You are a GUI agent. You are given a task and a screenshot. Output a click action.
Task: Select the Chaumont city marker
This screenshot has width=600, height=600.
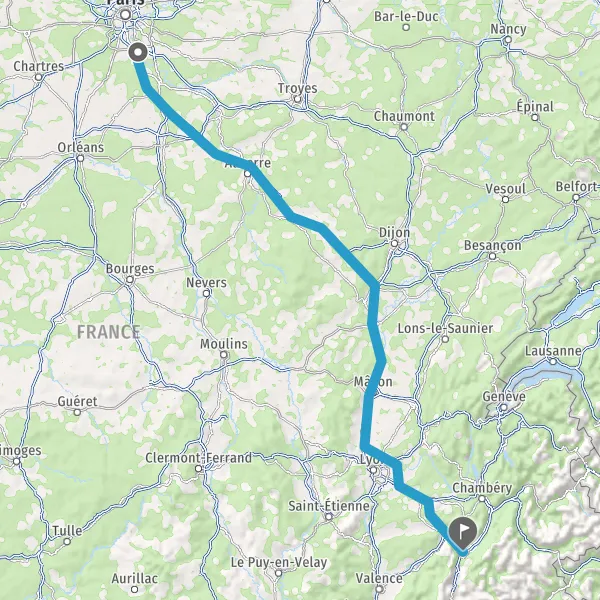click(x=404, y=127)
